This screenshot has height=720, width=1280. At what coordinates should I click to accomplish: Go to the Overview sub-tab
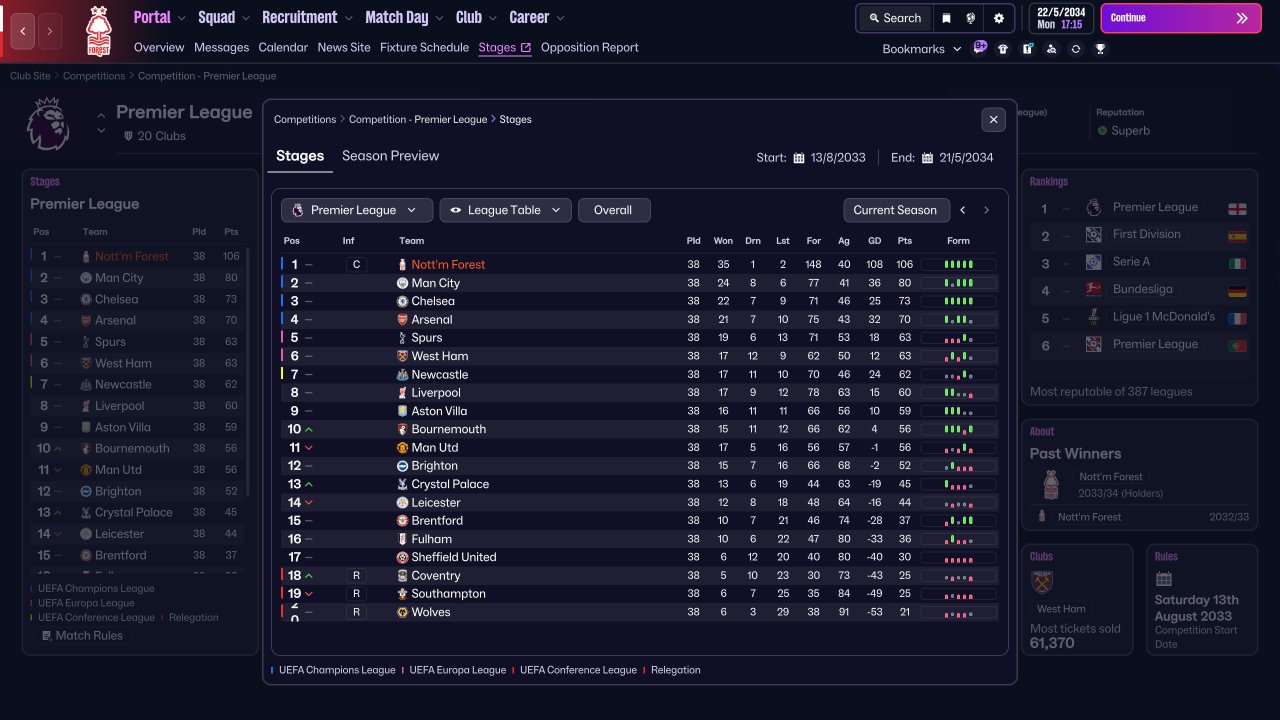coord(159,47)
